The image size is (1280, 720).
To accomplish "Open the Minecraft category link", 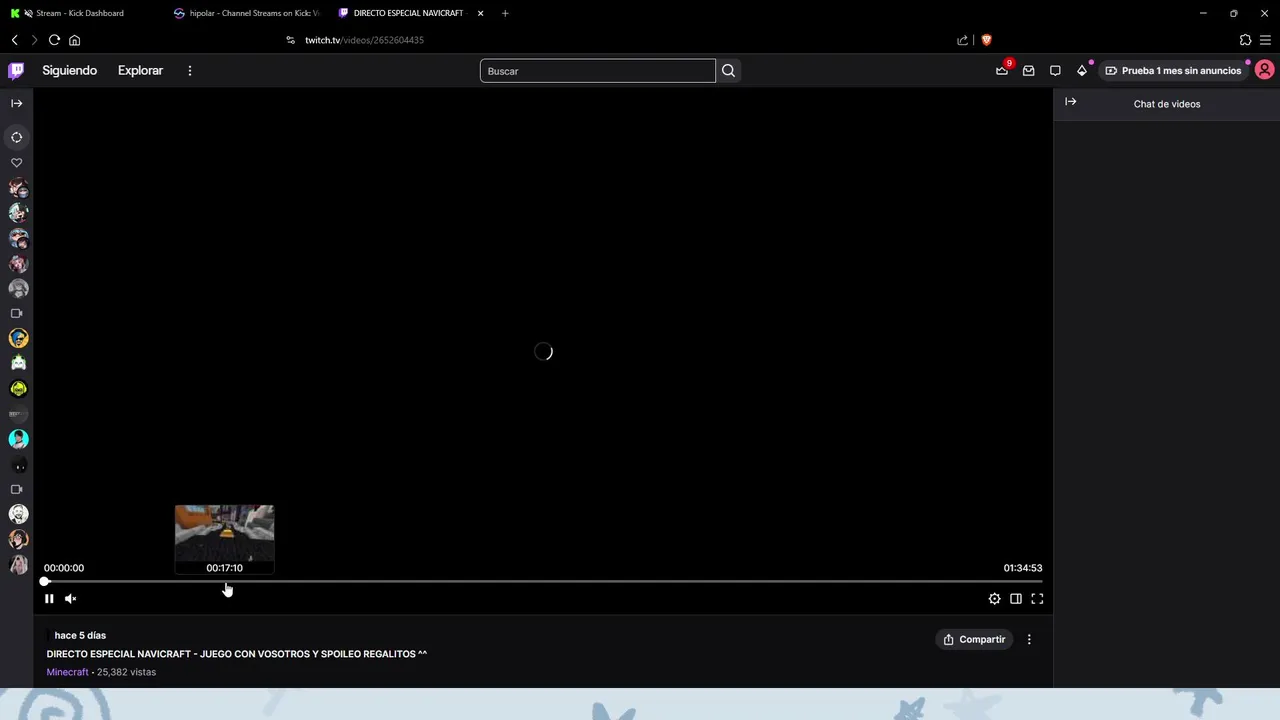I will [x=67, y=672].
